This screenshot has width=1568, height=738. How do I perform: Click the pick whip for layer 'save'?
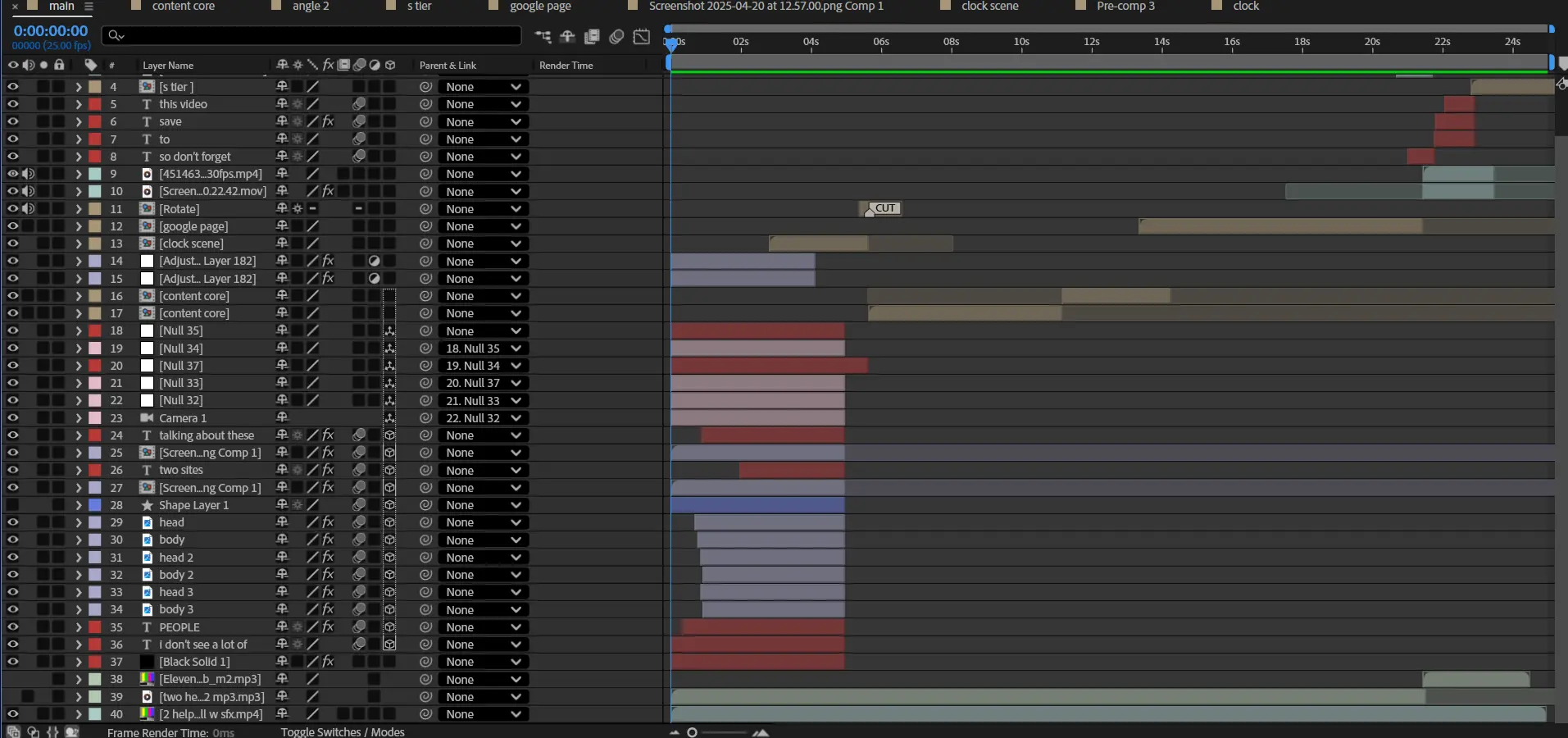tap(425, 122)
